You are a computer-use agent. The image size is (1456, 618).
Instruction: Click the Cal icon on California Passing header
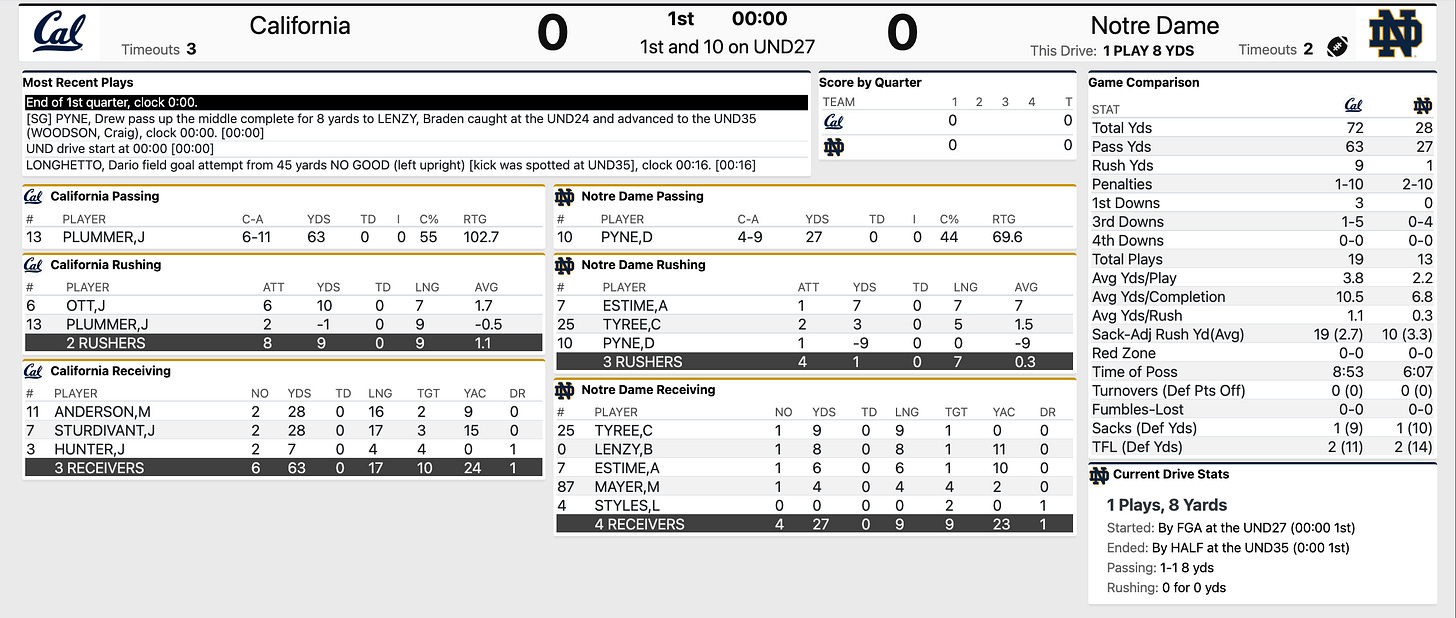[31, 197]
